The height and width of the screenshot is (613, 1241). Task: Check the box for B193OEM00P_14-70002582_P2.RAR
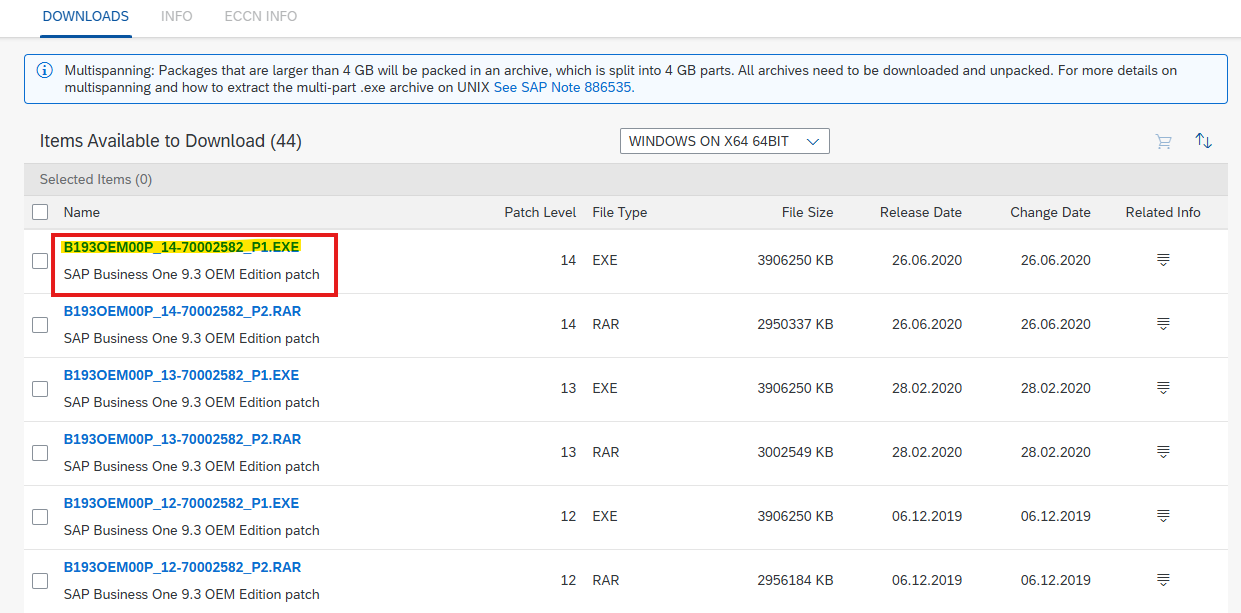(x=40, y=325)
